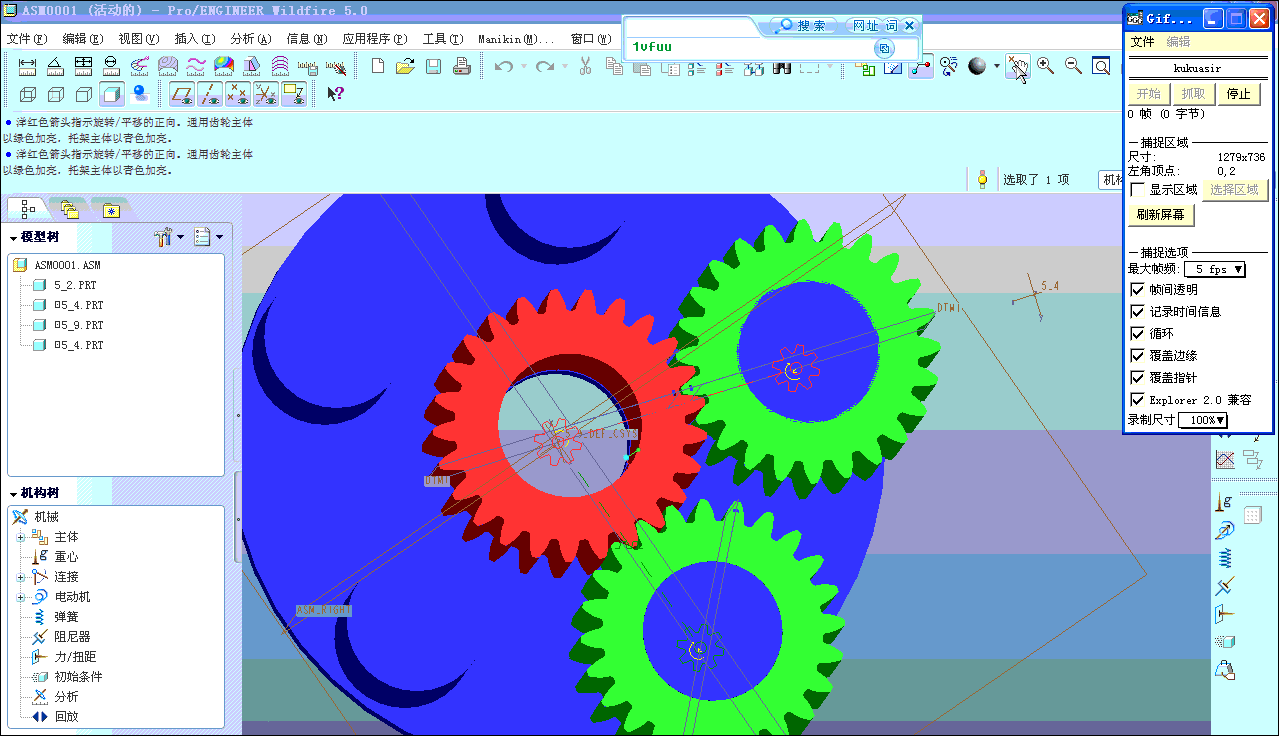The width and height of the screenshot is (1279, 736).
Task: Click the shaded curvature analysis icon
Action: click(x=224, y=66)
